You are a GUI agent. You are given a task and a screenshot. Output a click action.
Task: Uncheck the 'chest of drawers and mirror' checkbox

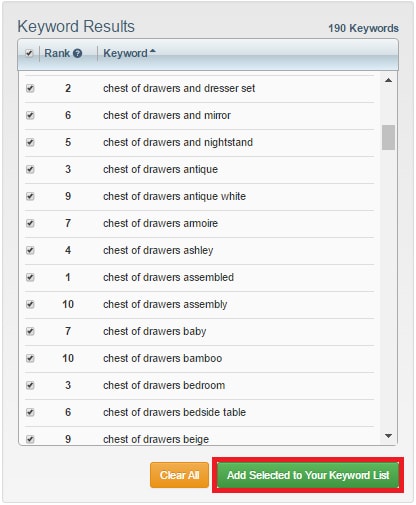(30, 115)
